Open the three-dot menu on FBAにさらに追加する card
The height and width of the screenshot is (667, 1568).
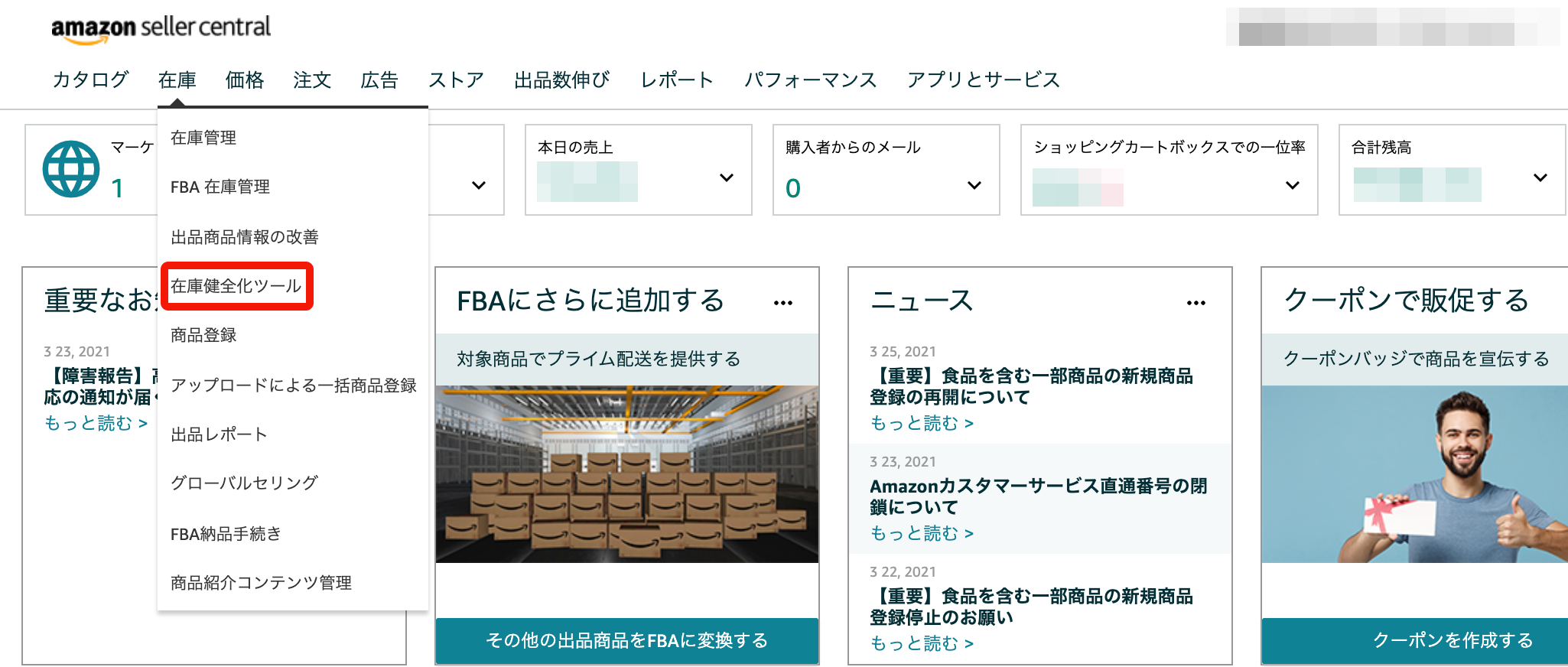[783, 303]
